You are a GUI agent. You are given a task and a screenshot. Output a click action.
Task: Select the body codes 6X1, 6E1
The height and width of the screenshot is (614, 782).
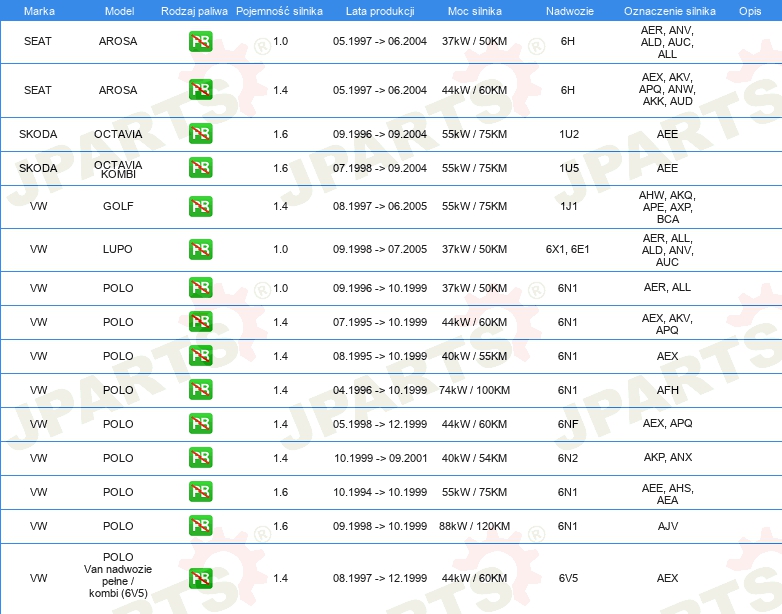(x=568, y=249)
